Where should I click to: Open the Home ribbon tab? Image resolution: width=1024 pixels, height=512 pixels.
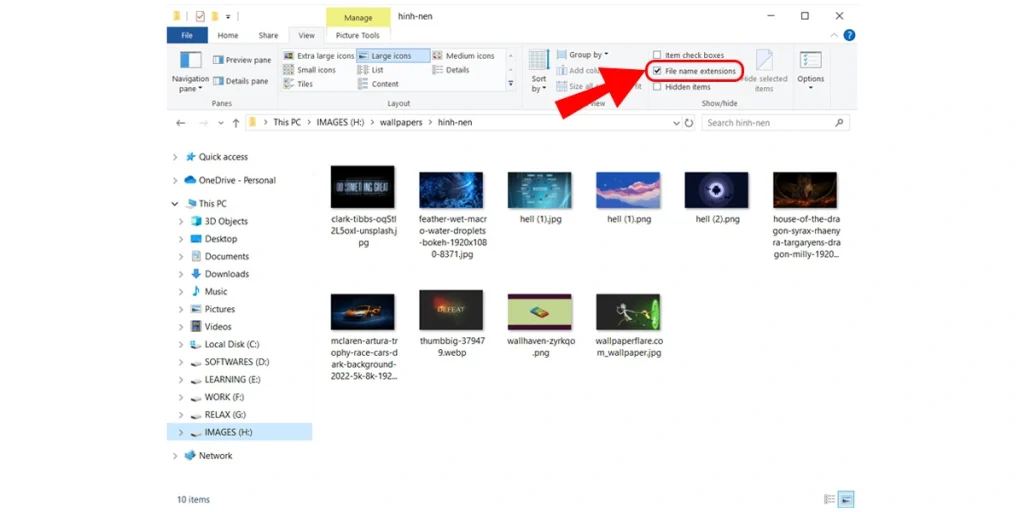(228, 35)
